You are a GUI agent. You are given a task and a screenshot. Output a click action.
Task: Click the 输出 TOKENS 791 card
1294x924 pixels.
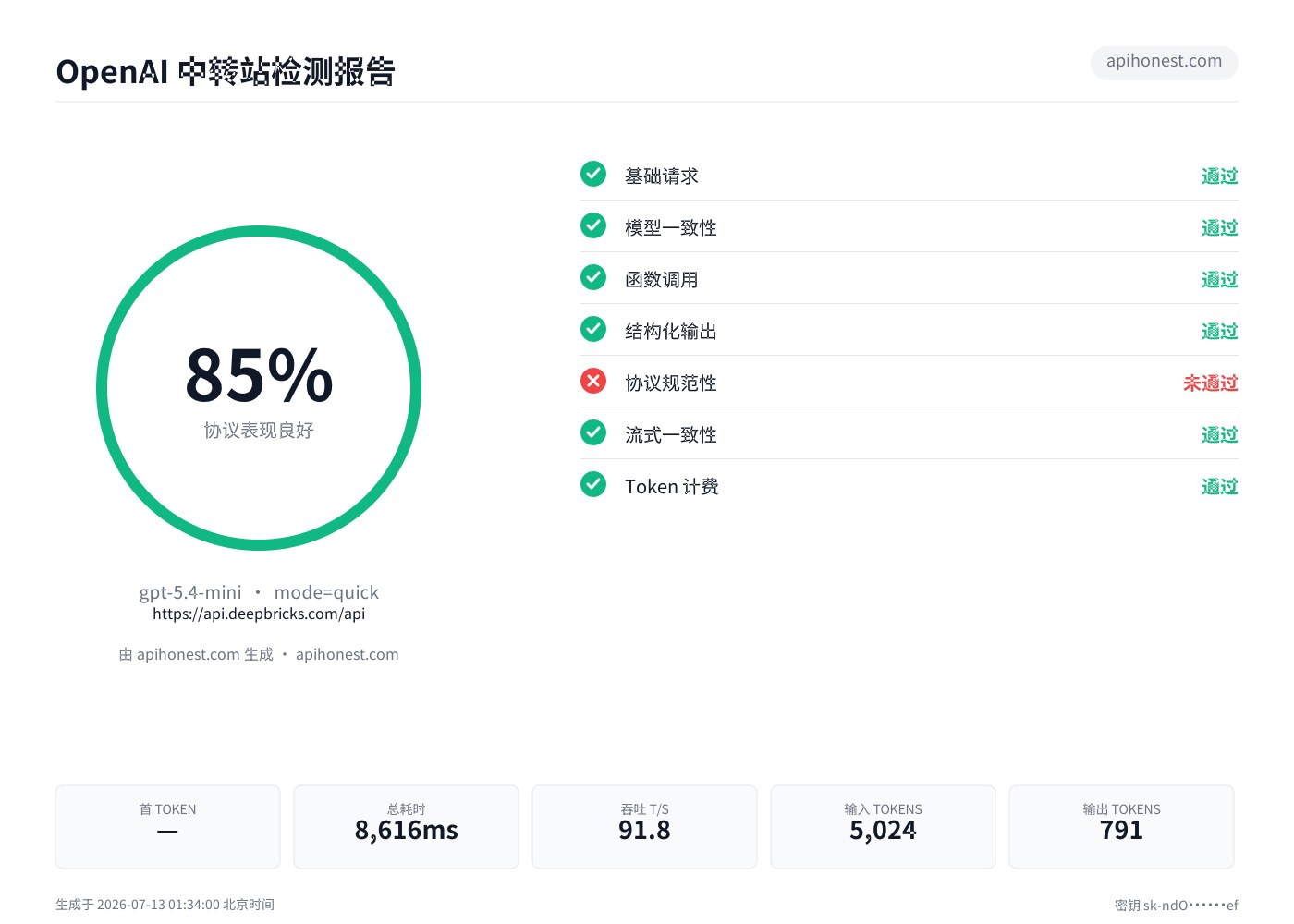(1121, 827)
